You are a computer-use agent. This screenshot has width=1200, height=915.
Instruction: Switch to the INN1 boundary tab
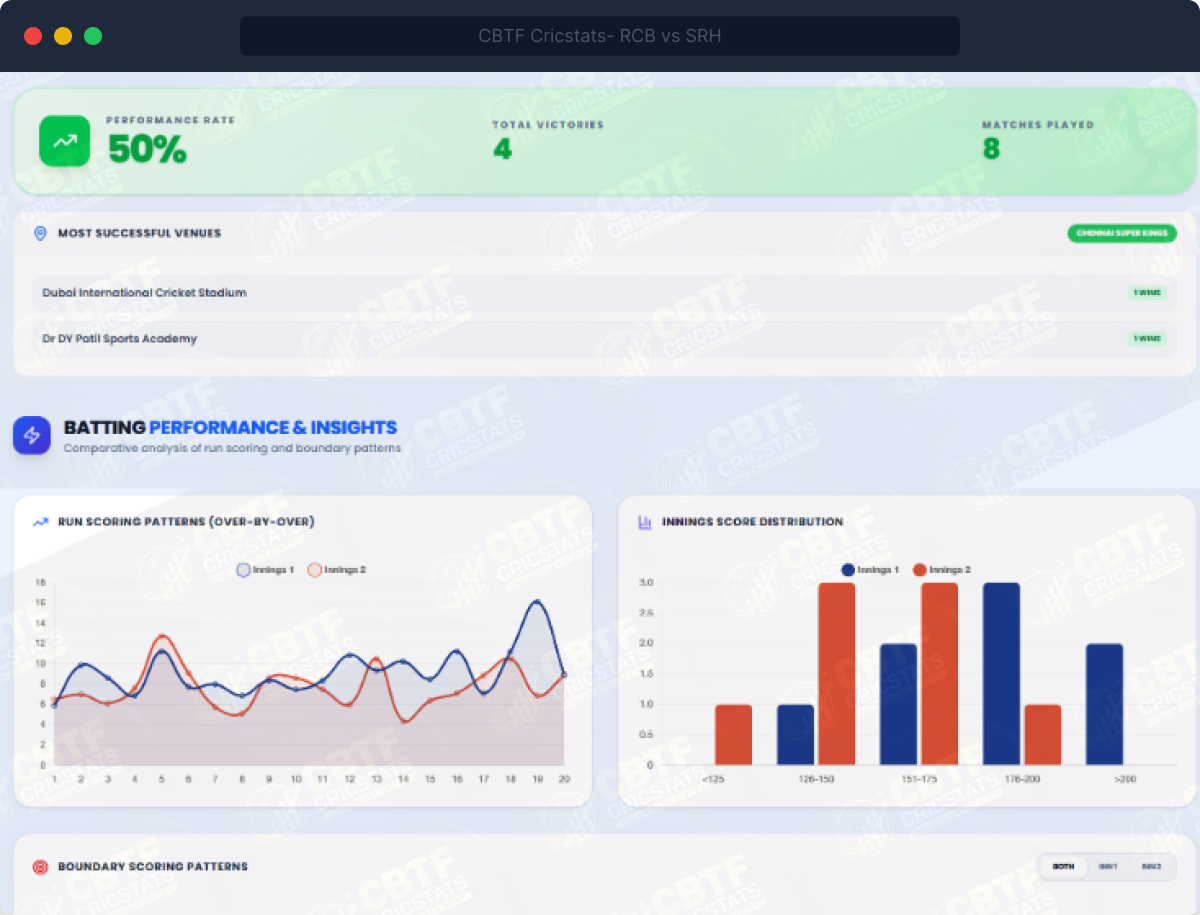[x=1107, y=867]
